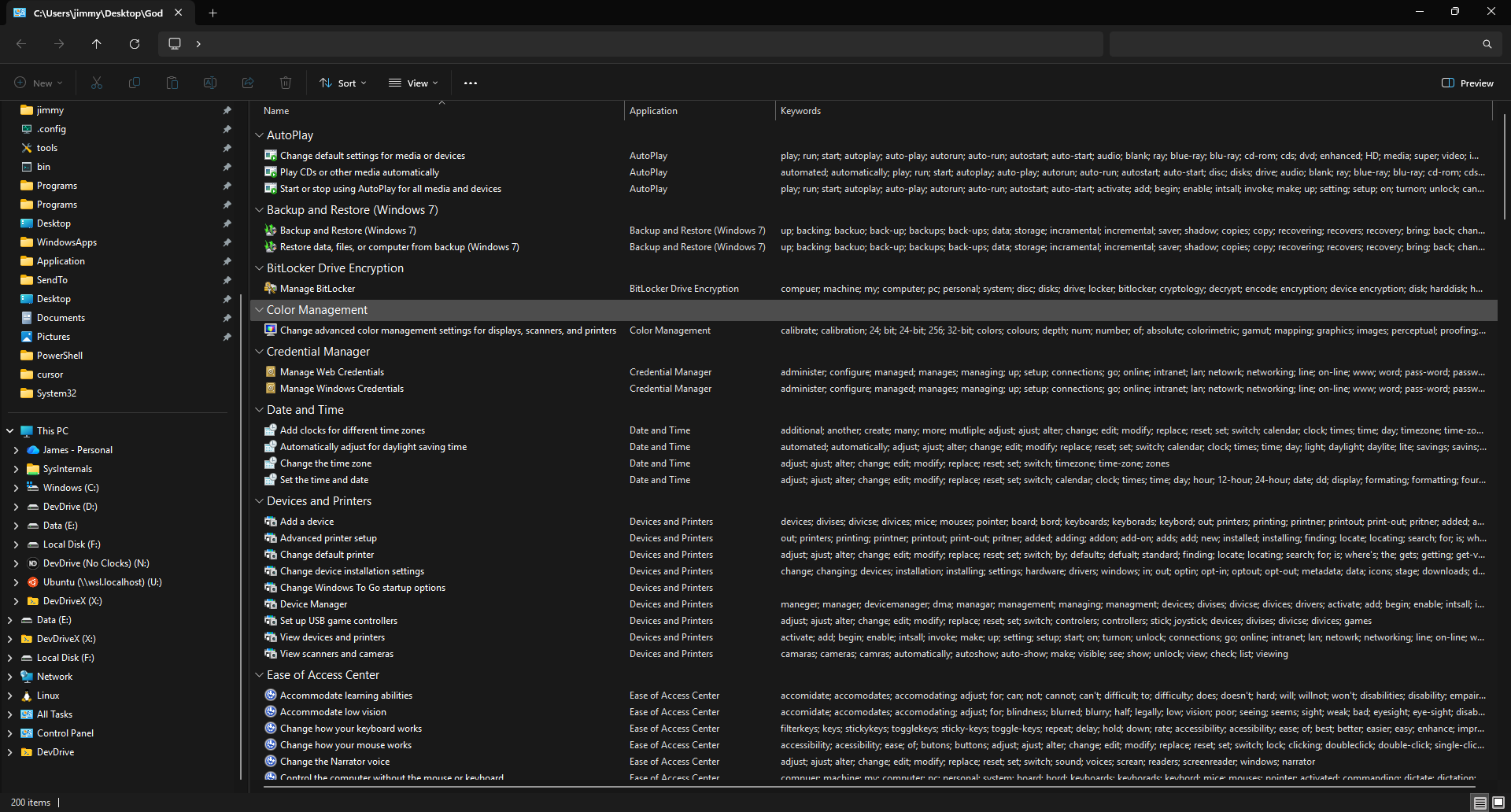Select Device Manager in the list
Image resolution: width=1511 pixels, height=812 pixels.
(x=313, y=604)
